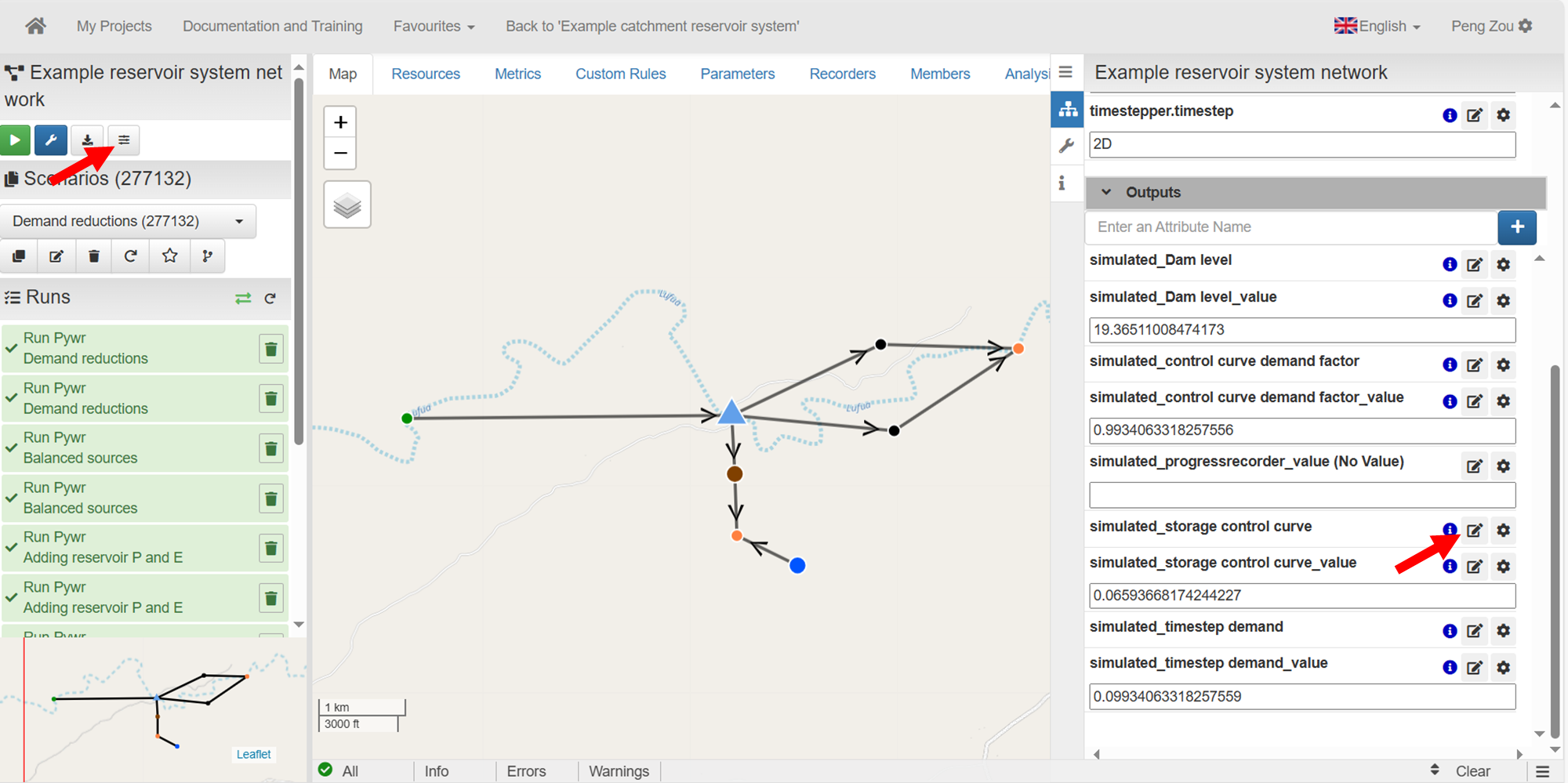Switch to the Recorders tab

(842, 74)
